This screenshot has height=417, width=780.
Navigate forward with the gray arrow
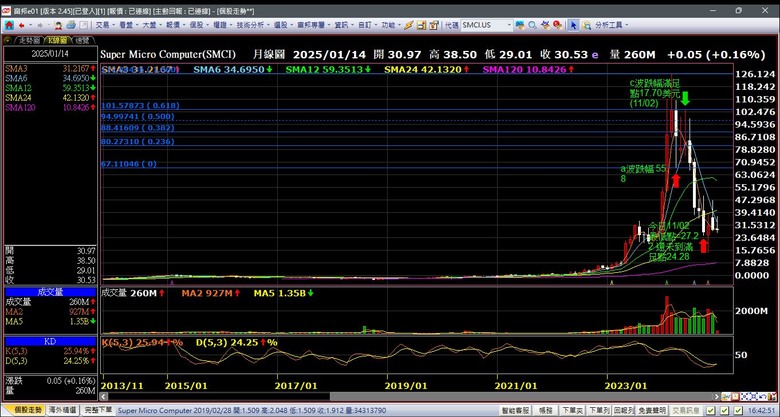click(x=40, y=25)
